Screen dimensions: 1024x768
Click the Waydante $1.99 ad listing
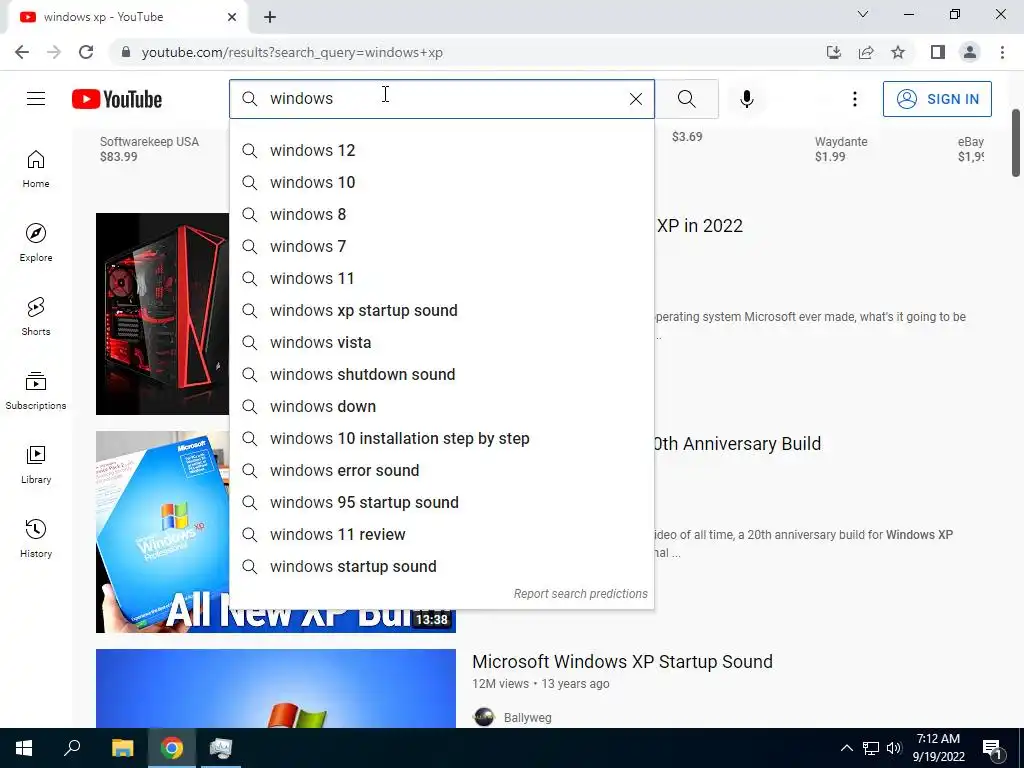pos(841,149)
